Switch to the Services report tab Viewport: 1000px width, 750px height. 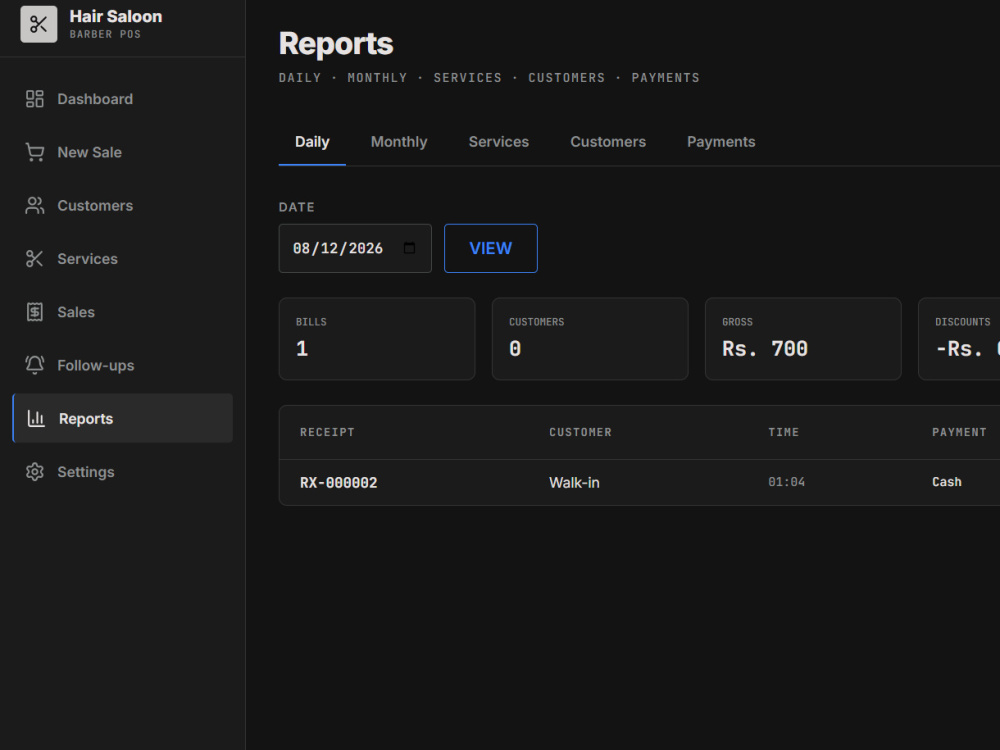[x=499, y=142]
